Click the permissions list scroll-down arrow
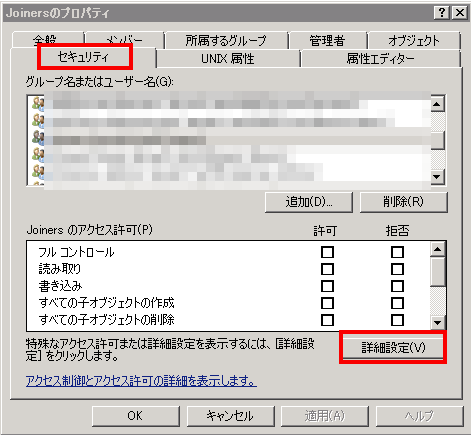The height and width of the screenshot is (435, 471). [437, 322]
